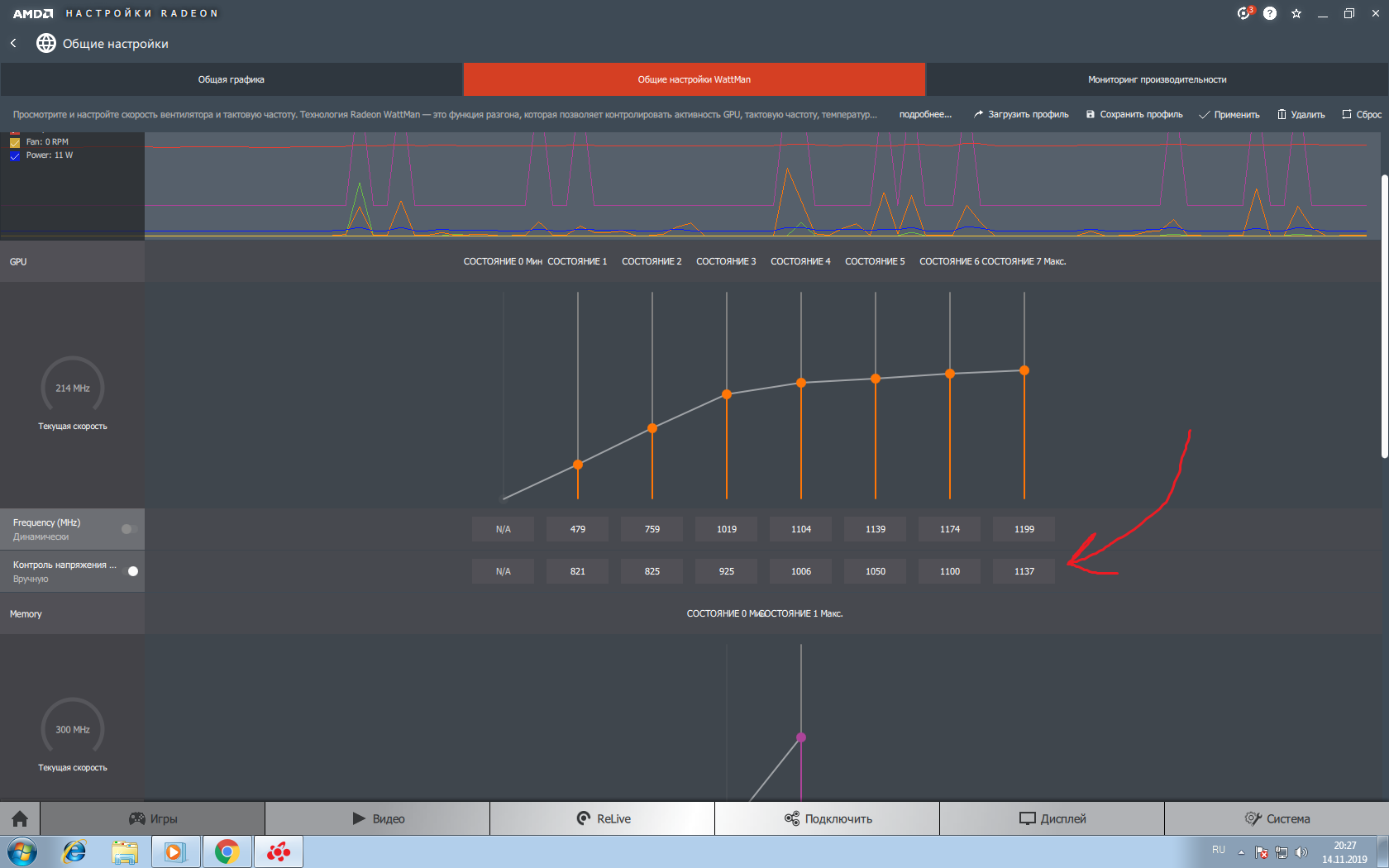Open the Дисплей section

point(1052,818)
